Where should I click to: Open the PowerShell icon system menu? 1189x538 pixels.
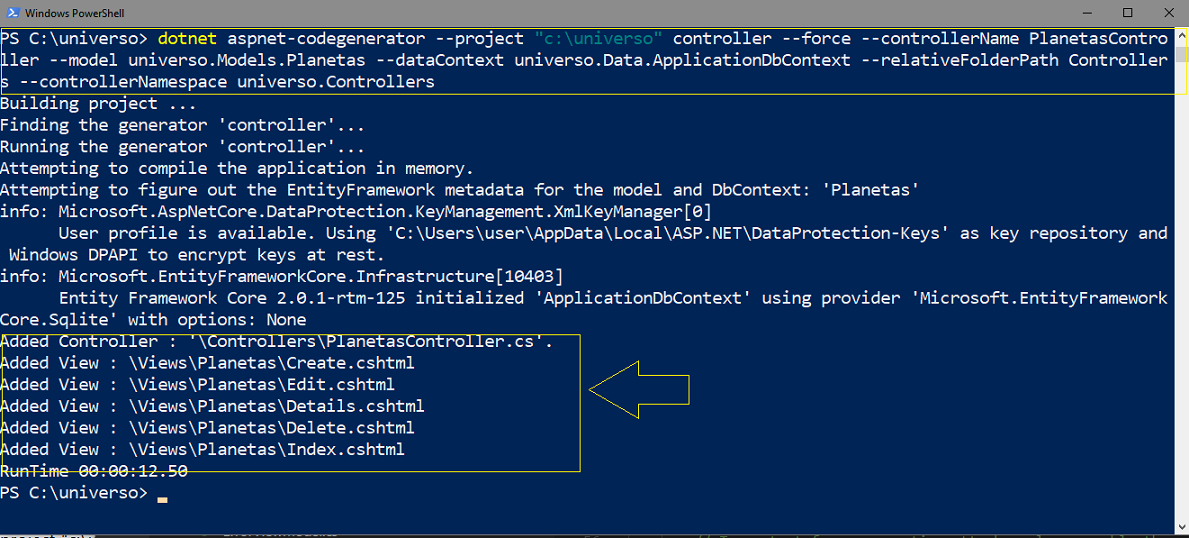pos(11,13)
